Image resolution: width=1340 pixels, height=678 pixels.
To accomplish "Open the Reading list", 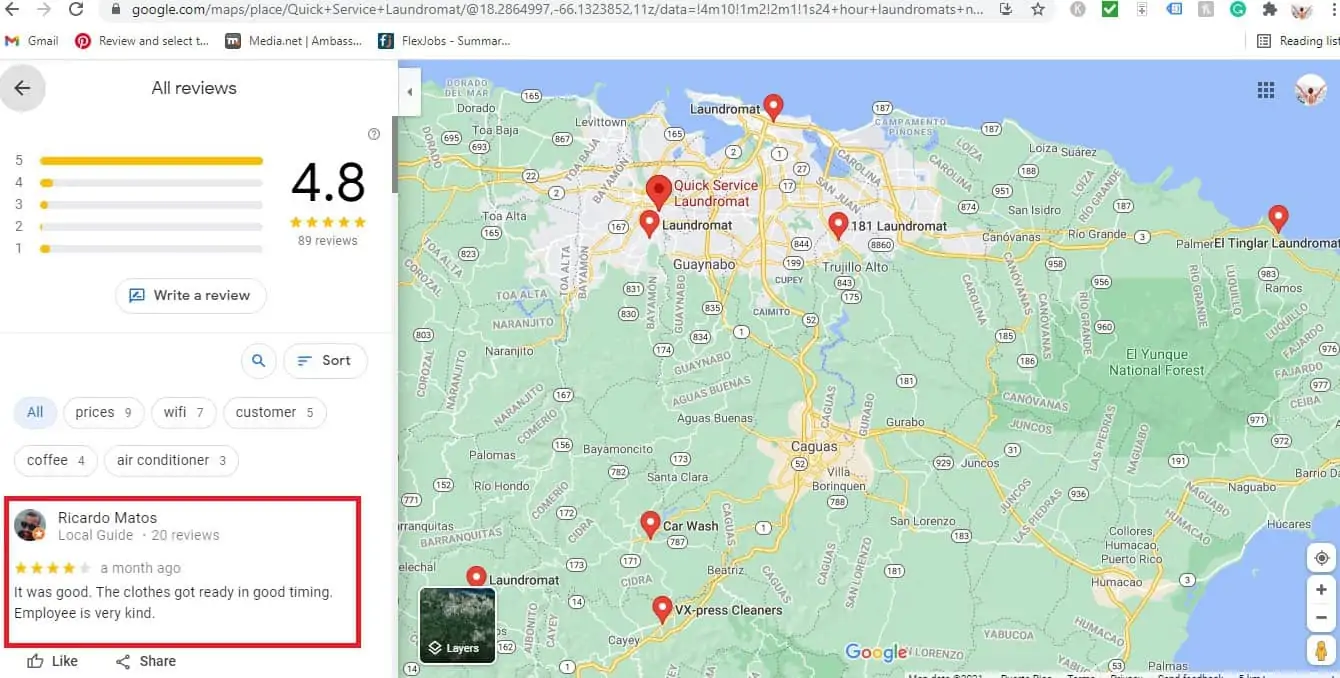I will (1297, 41).
